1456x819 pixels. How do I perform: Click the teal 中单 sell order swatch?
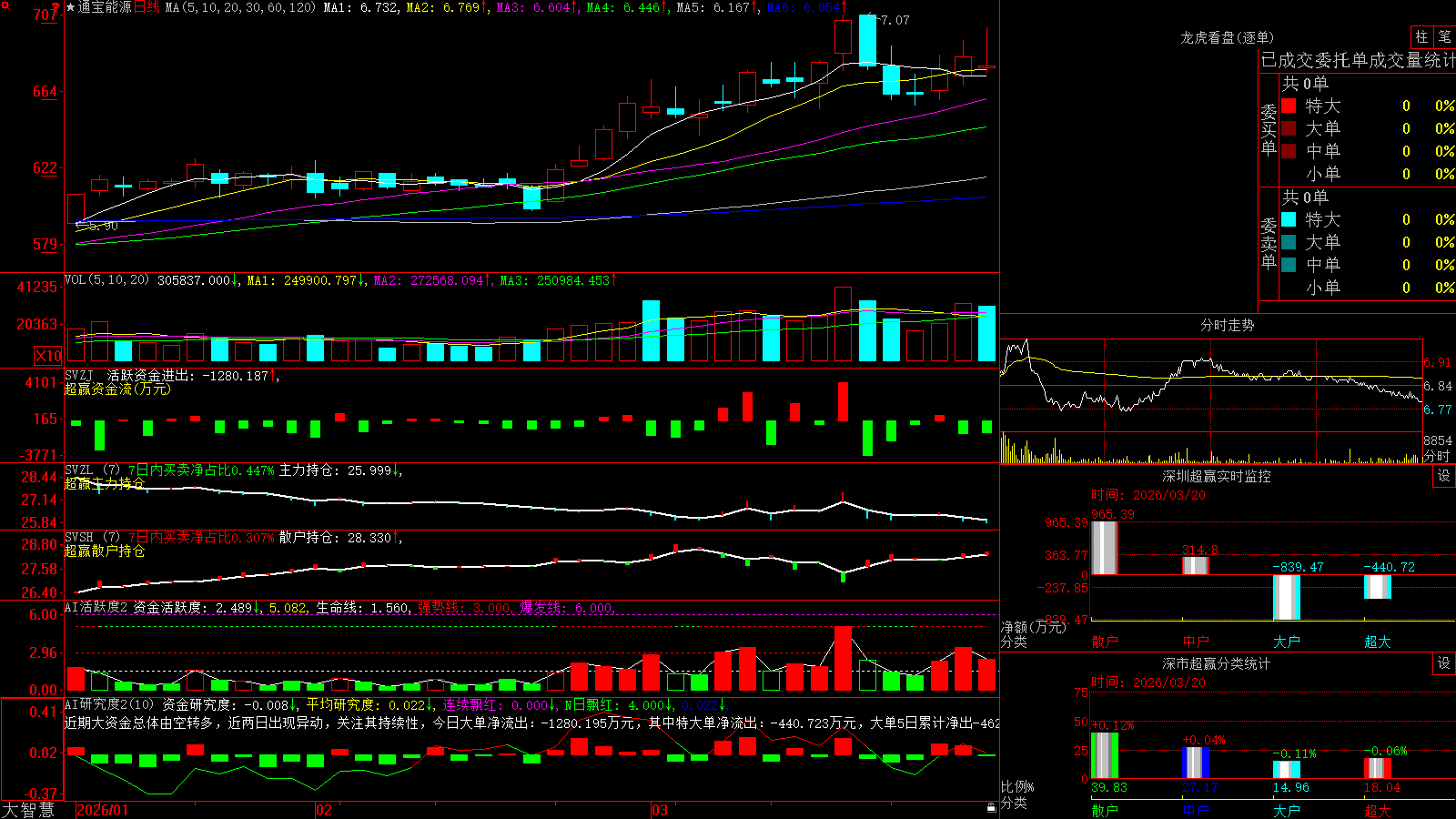click(x=1289, y=265)
